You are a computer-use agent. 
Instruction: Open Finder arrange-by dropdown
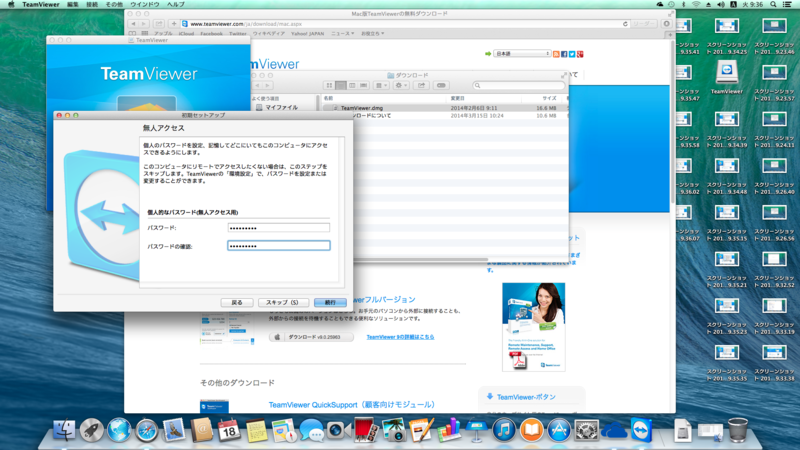382,86
